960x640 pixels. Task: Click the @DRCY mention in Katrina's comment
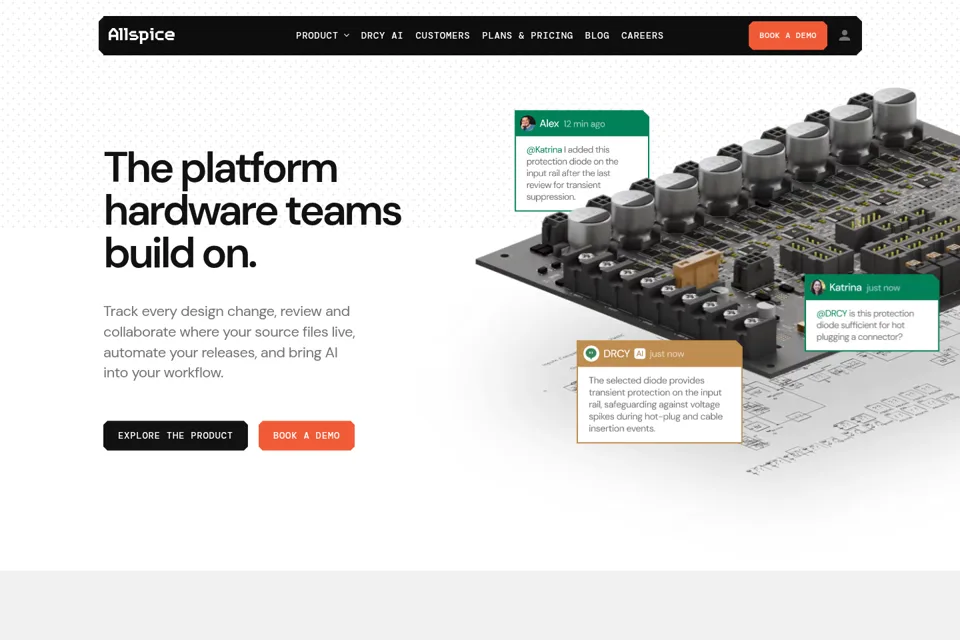click(831, 313)
